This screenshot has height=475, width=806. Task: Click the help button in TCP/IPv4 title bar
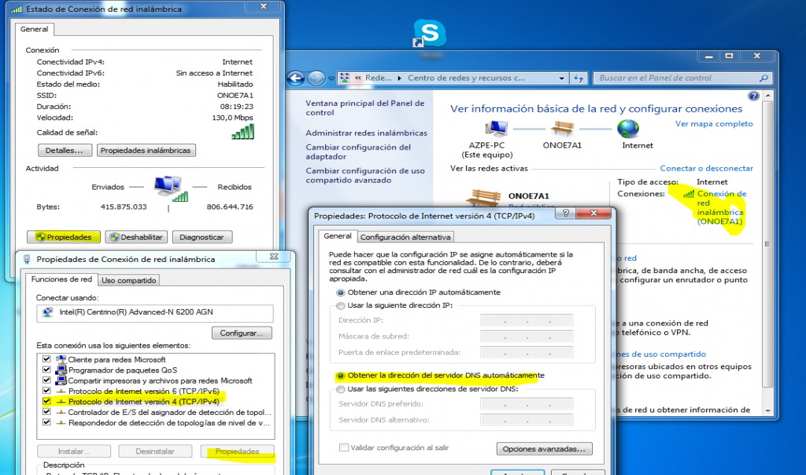click(565, 213)
